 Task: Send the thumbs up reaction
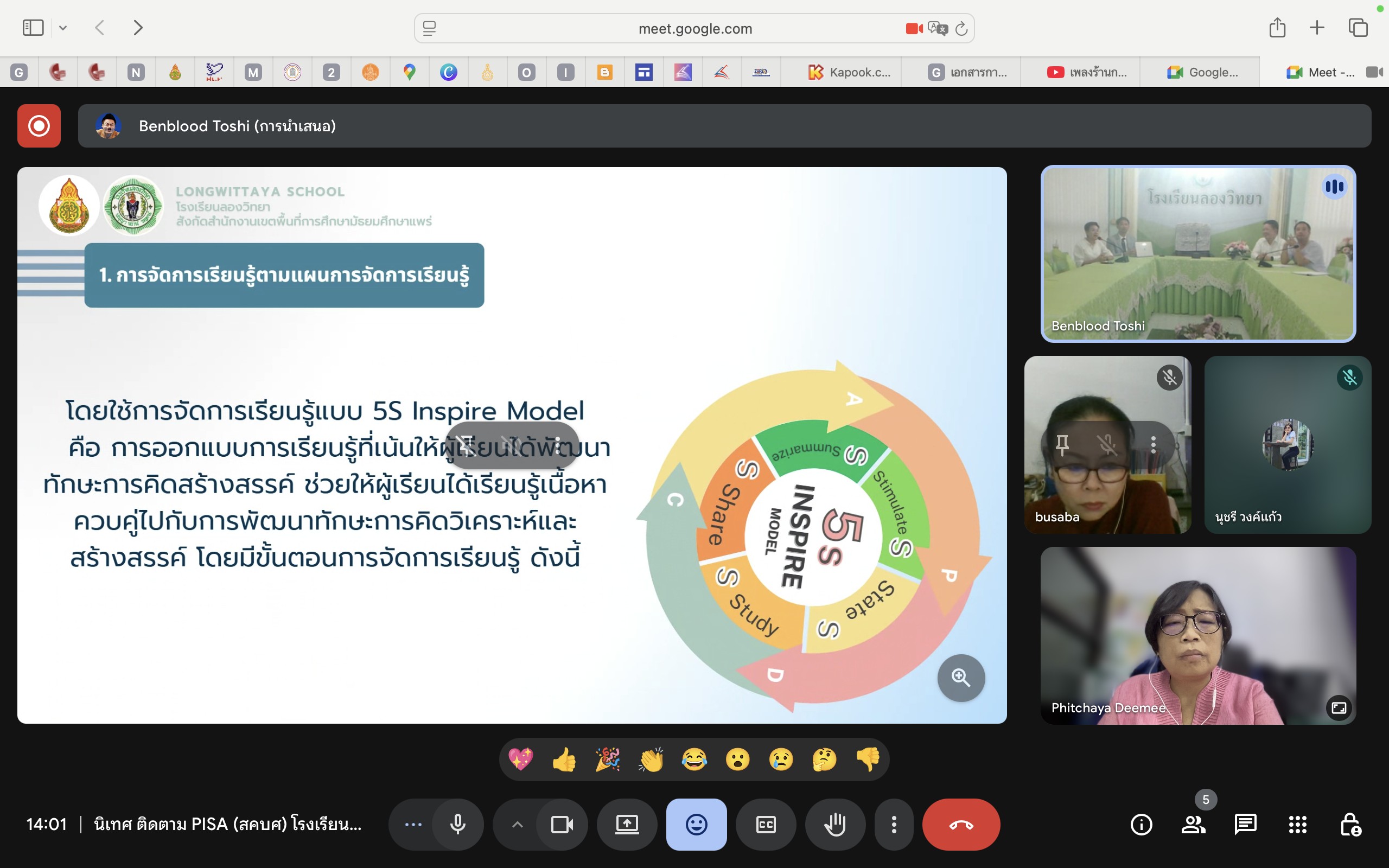564,759
